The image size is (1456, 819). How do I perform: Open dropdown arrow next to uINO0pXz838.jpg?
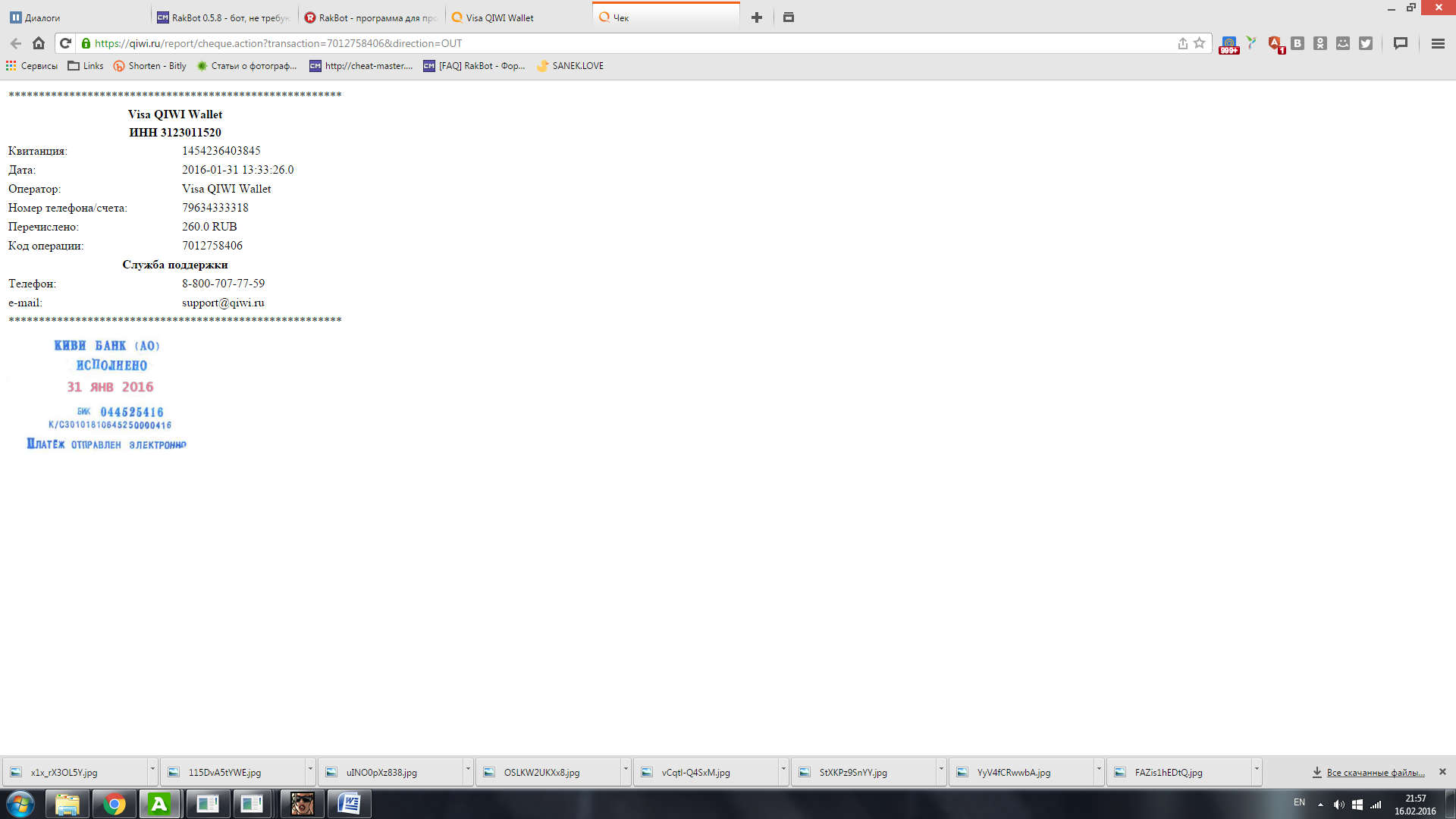[468, 770]
